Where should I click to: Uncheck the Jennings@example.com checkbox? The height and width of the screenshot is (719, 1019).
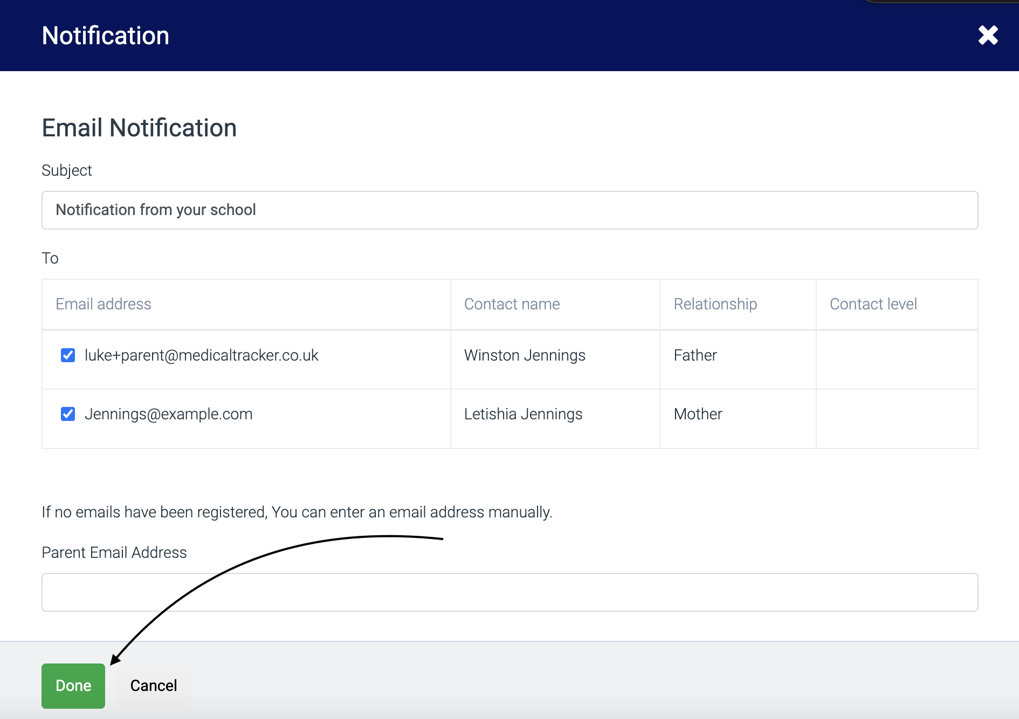[x=68, y=414]
